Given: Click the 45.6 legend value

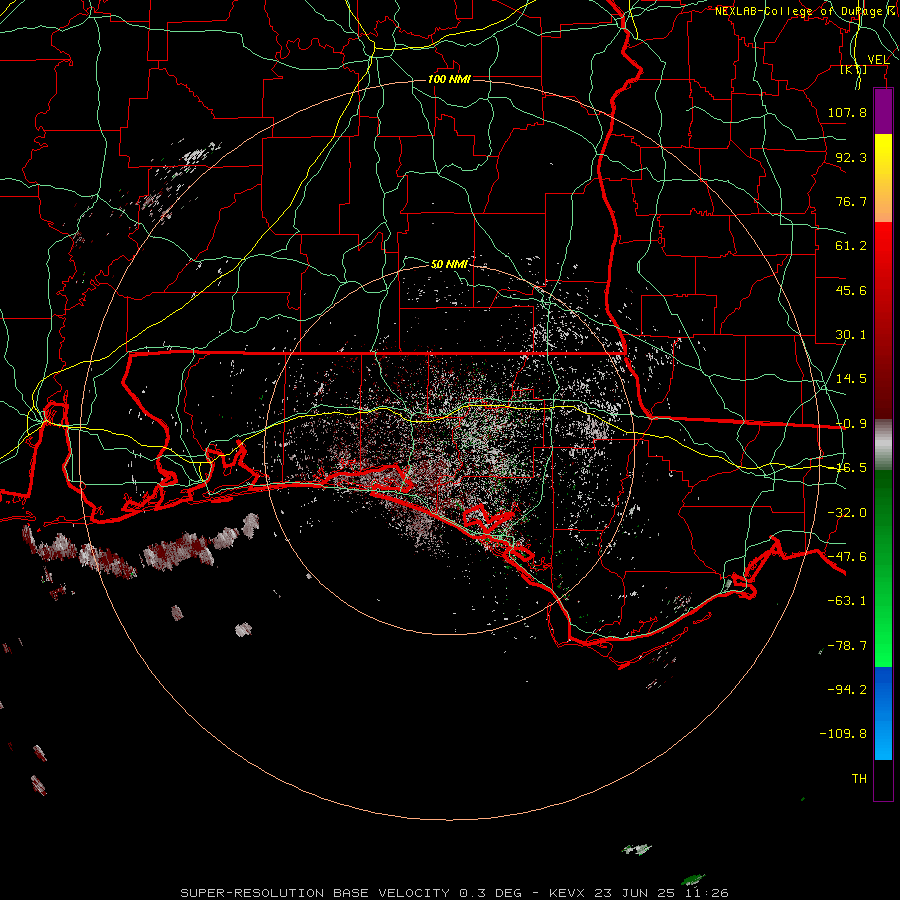Looking at the screenshot, I should [851, 290].
